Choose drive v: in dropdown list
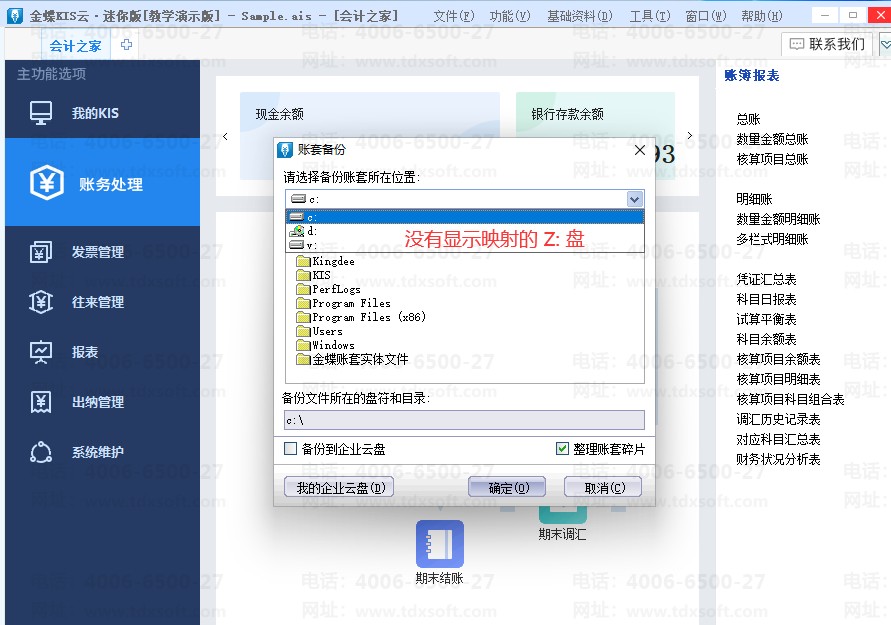This screenshot has width=891, height=625. 464,245
